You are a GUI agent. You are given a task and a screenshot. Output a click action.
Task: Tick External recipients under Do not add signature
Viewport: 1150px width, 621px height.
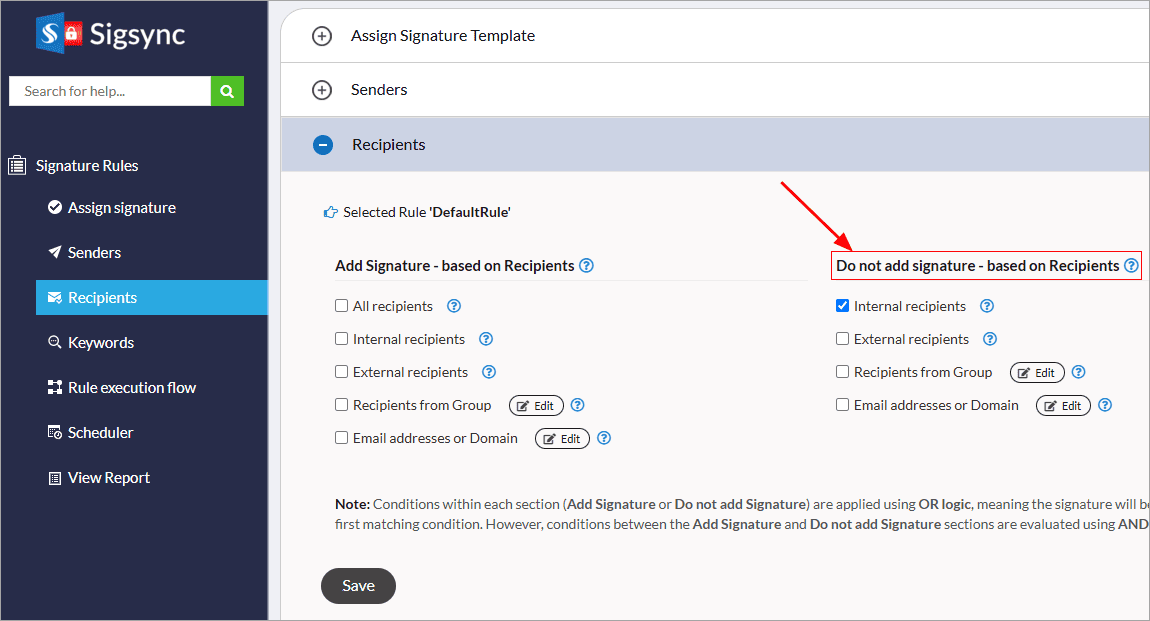pos(843,339)
